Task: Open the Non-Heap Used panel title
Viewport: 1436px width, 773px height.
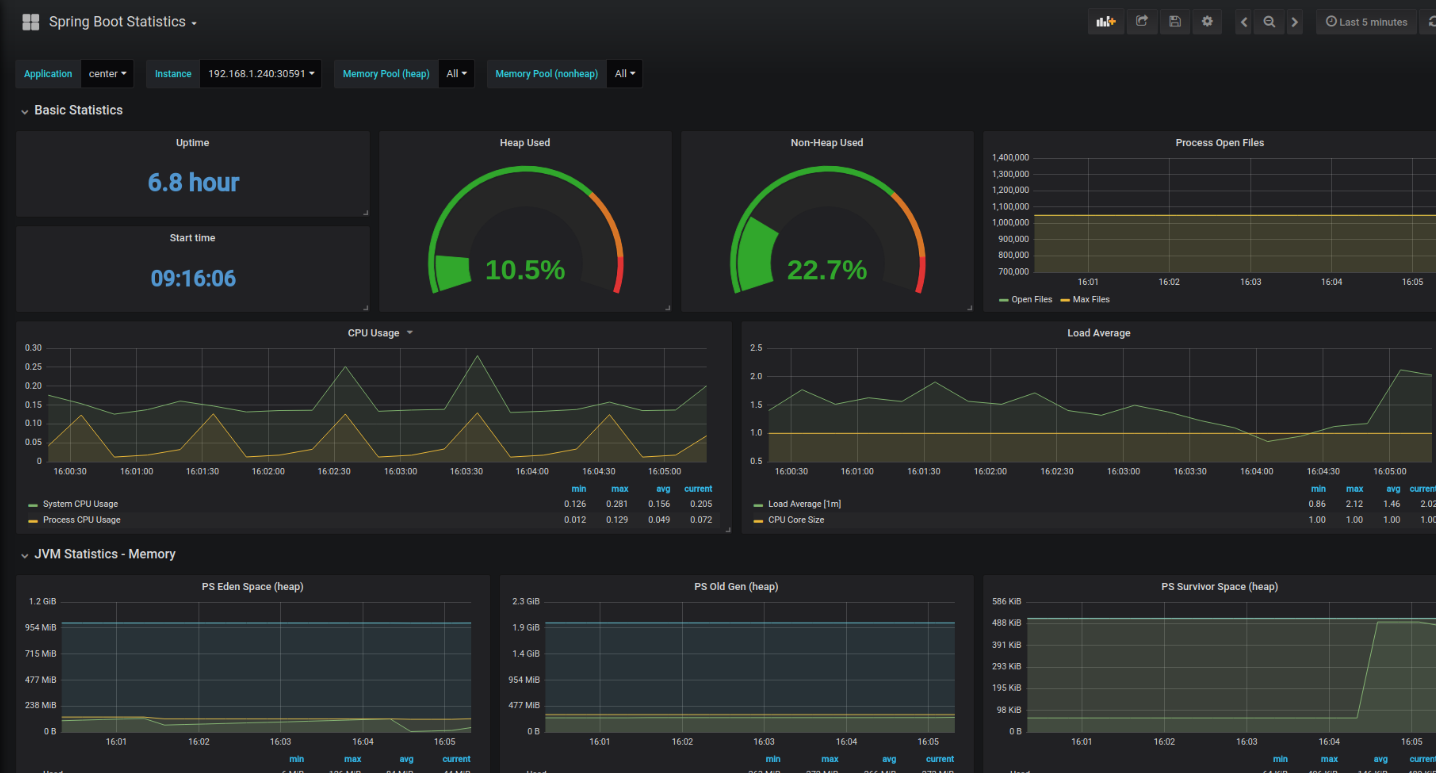Action: point(827,143)
